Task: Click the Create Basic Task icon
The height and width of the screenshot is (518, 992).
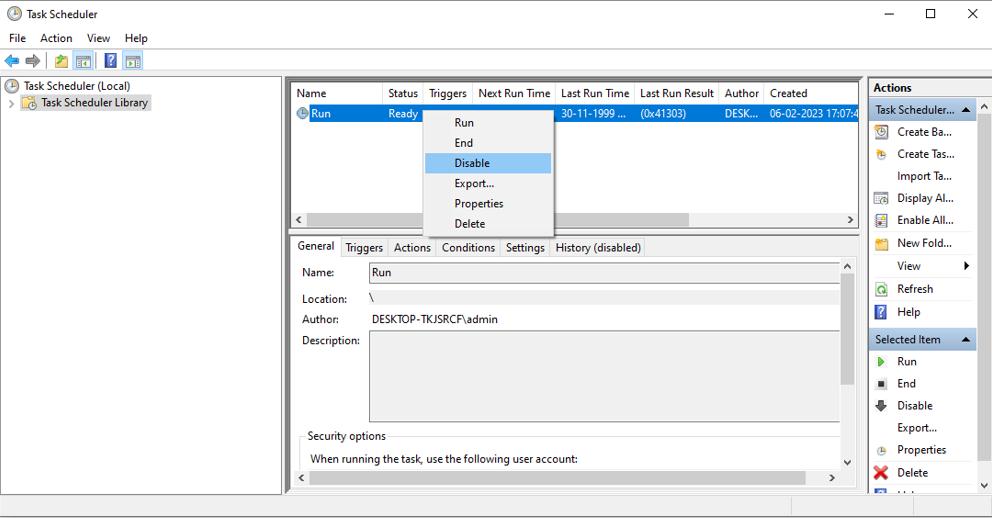Action: (x=881, y=132)
